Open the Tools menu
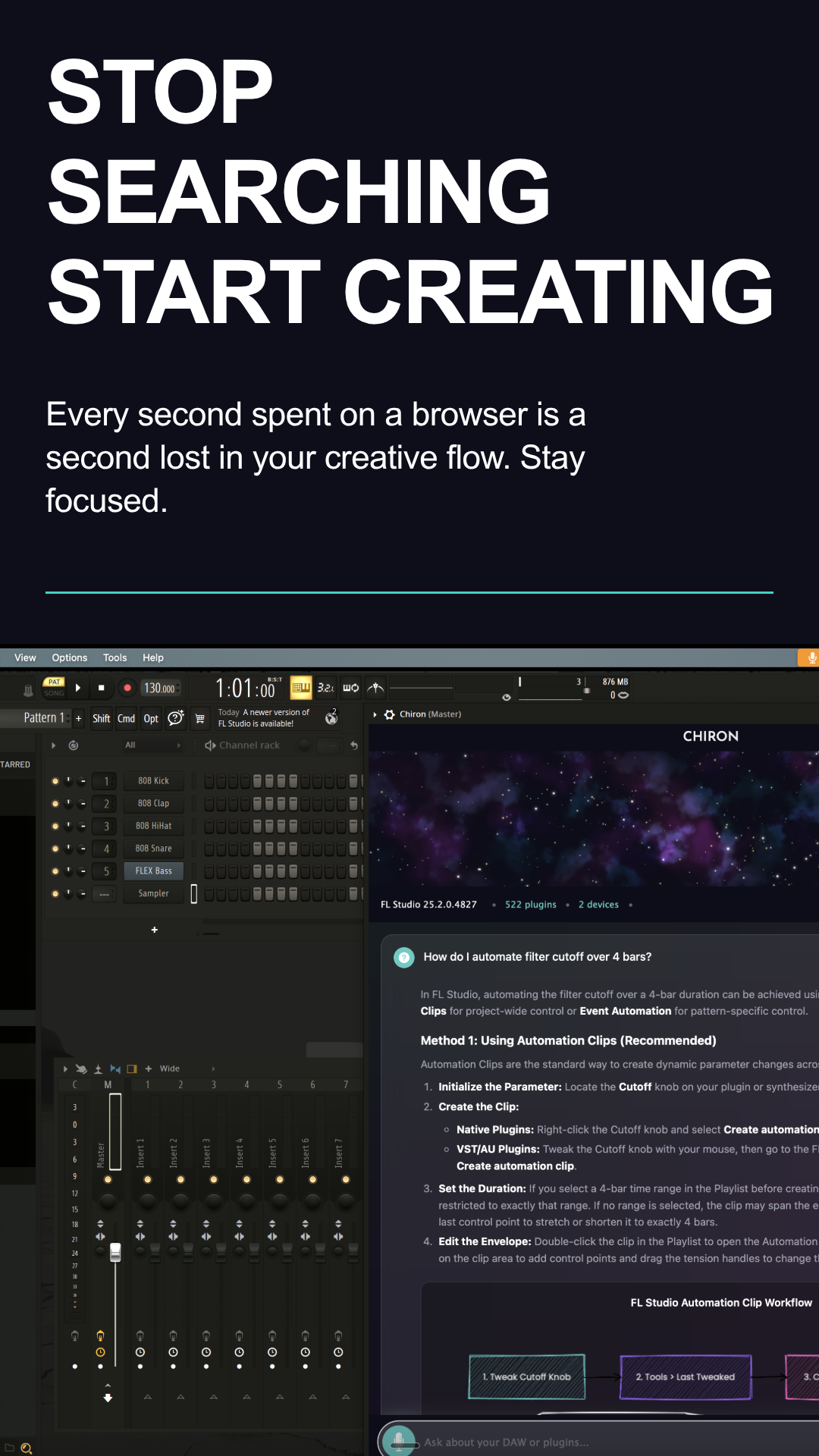Viewport: 819px width, 1456px height. (115, 657)
